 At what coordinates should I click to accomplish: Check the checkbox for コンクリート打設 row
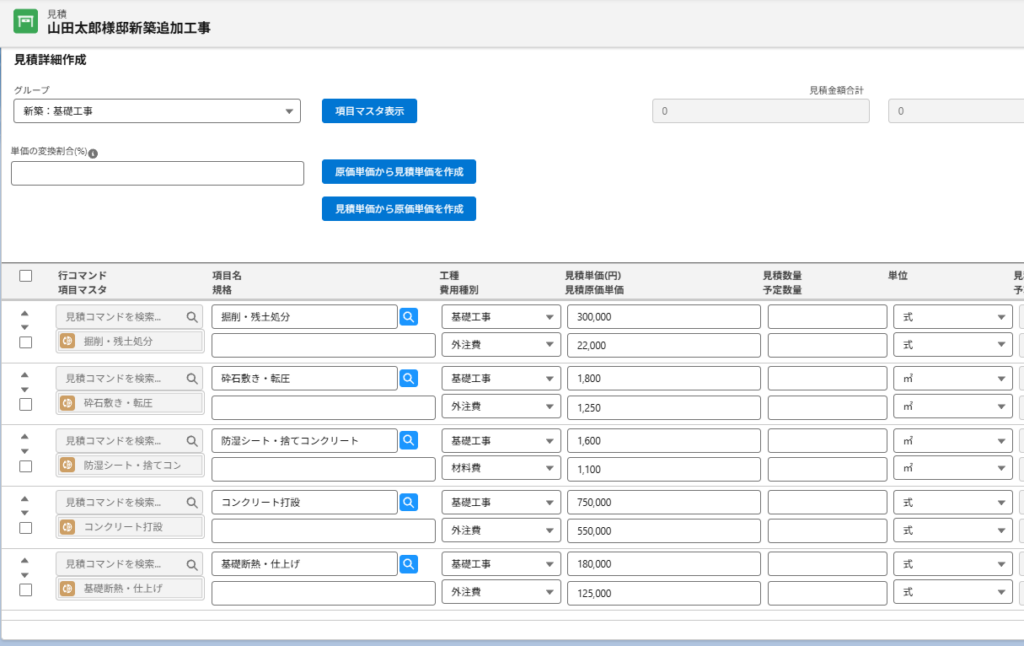click(25, 528)
